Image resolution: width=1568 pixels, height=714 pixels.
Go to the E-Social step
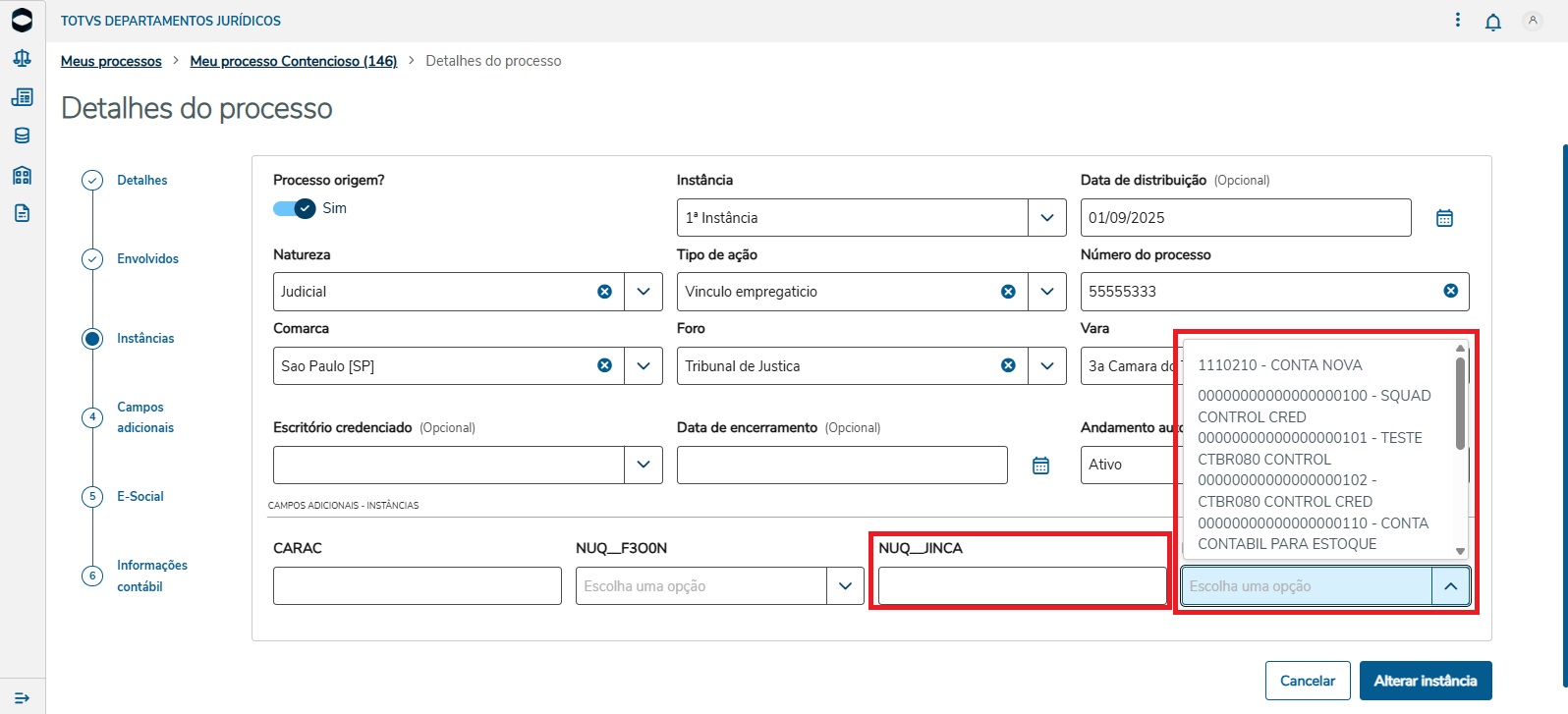(x=140, y=497)
